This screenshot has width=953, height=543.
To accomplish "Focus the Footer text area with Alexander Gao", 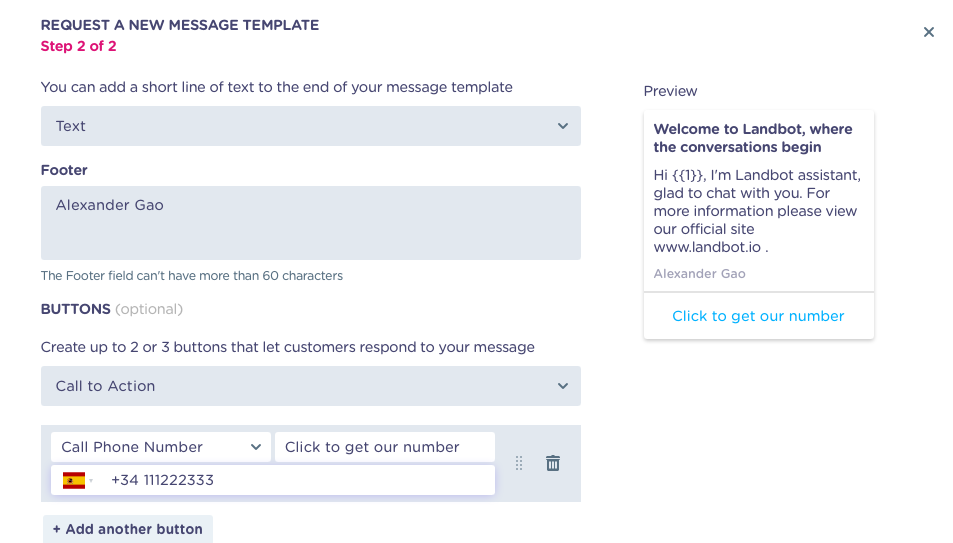I will pos(311,223).
